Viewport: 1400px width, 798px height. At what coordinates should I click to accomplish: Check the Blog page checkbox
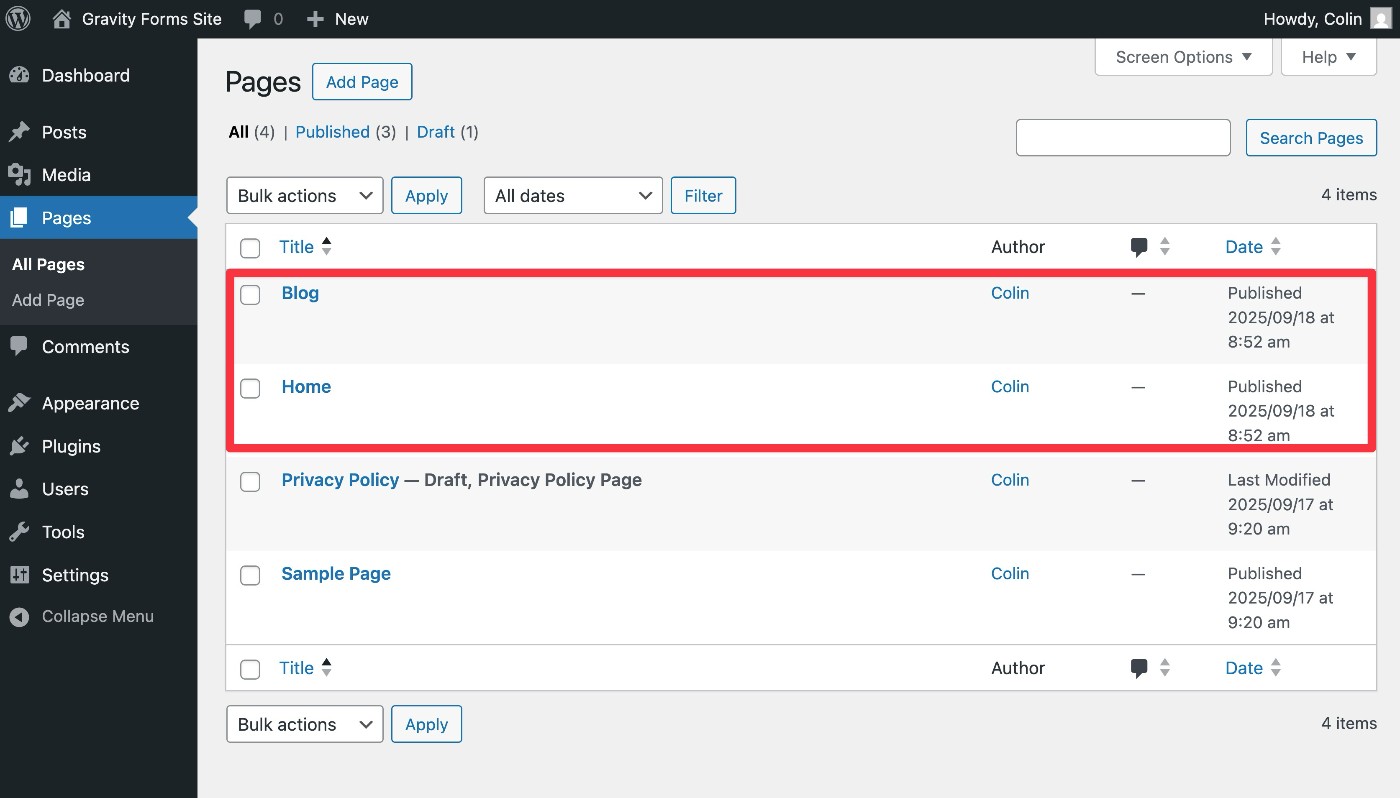coord(250,293)
